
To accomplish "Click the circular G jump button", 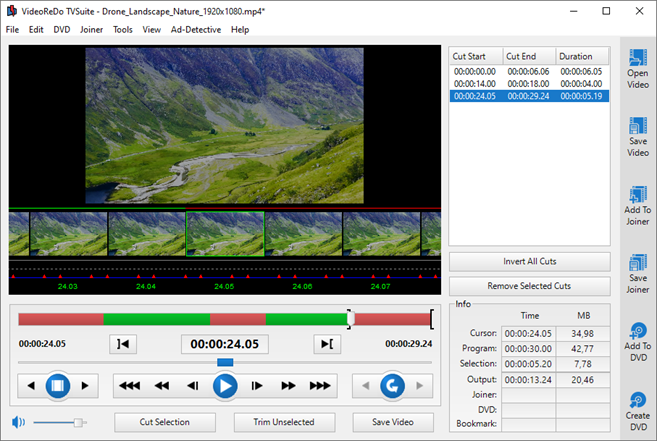I will coord(392,386).
